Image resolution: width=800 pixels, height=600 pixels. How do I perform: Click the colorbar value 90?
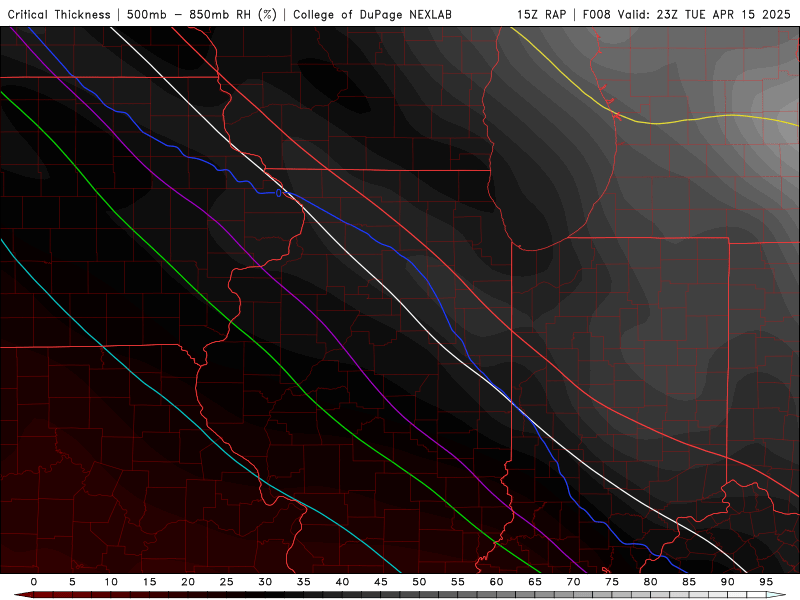pos(727,582)
